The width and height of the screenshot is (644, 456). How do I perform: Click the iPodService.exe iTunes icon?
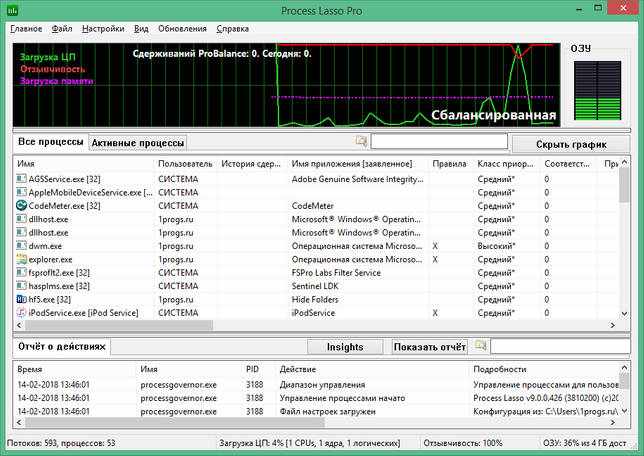21,313
